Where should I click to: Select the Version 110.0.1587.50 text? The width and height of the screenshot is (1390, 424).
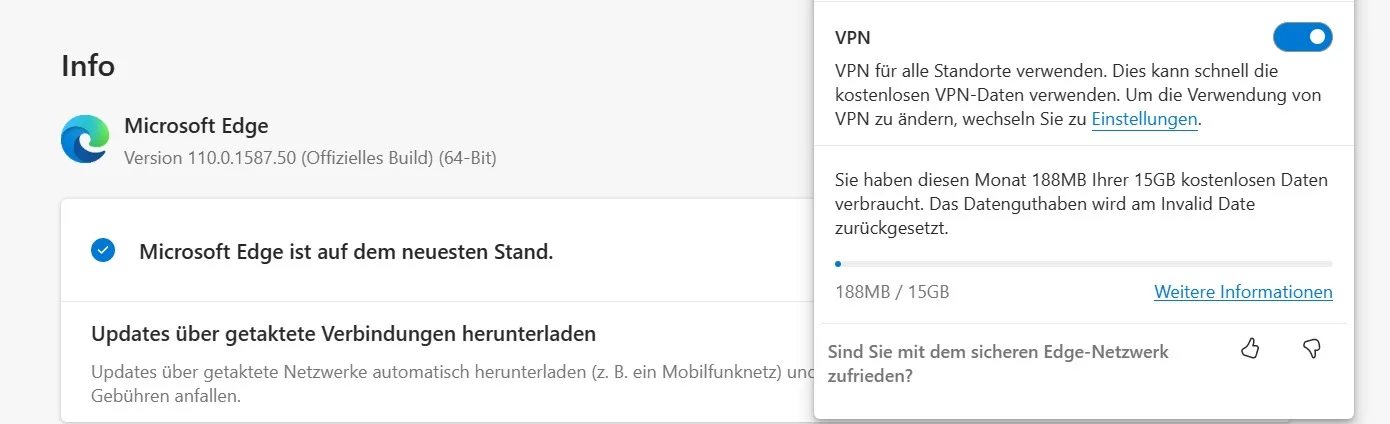(x=310, y=158)
